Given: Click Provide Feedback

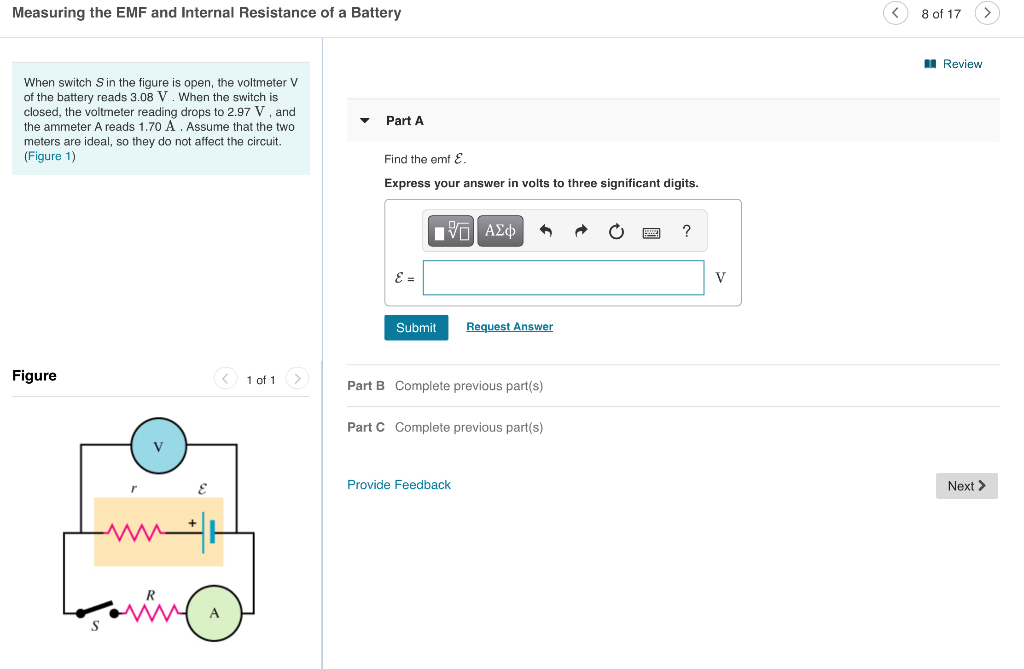Looking at the screenshot, I should pyautogui.click(x=399, y=484).
